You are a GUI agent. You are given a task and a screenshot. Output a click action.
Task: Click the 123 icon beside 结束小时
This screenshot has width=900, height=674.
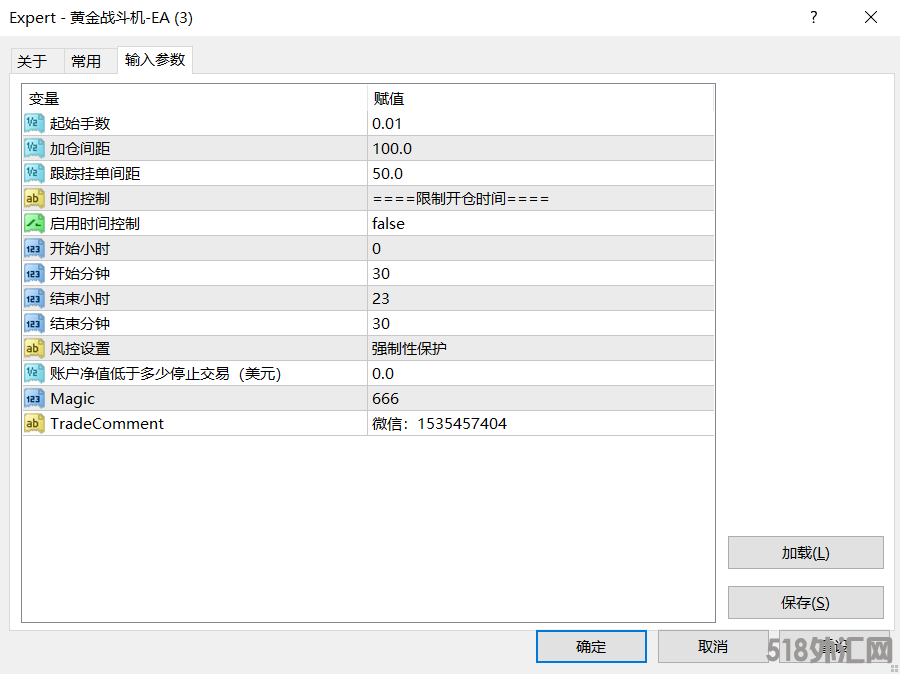33,298
